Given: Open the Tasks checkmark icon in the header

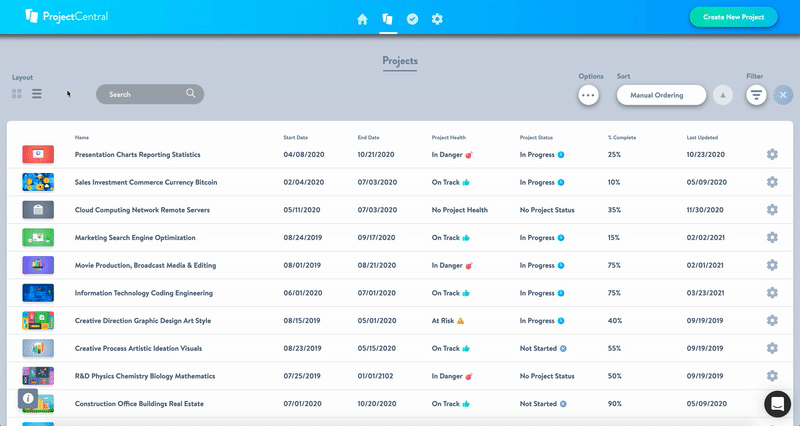Looking at the screenshot, I should [x=412, y=19].
